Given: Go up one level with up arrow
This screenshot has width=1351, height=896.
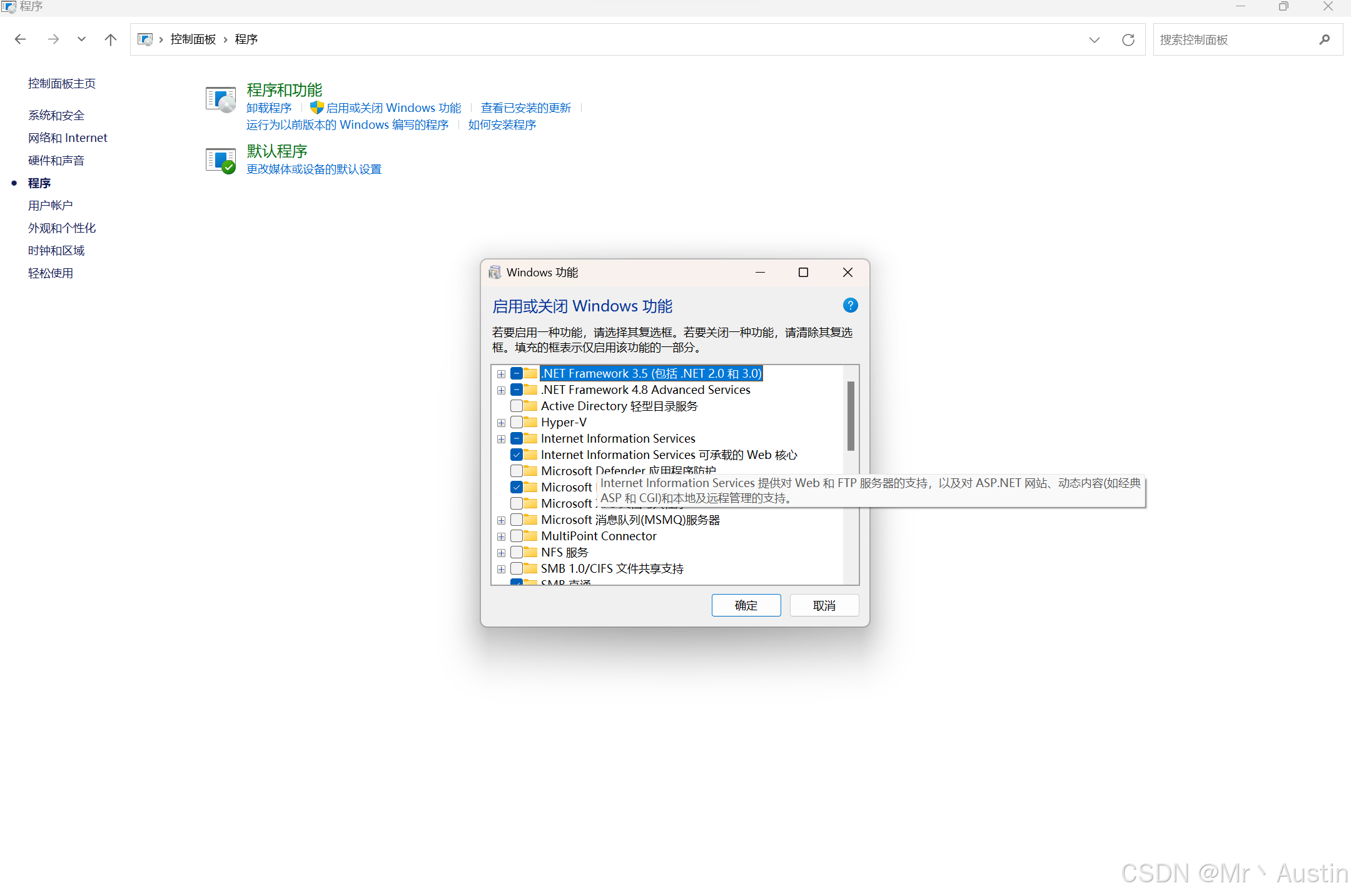Looking at the screenshot, I should point(110,39).
